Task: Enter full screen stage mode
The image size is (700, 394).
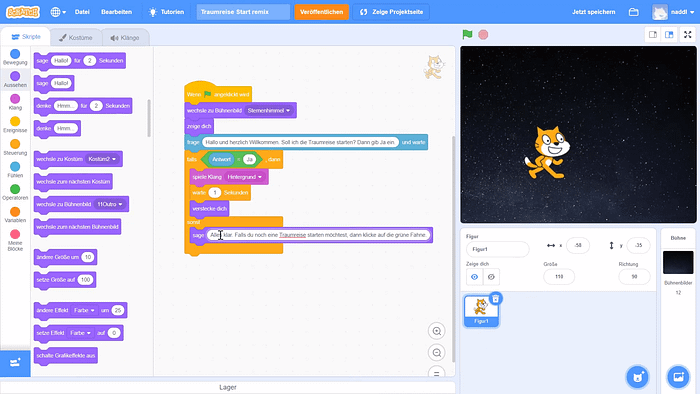Action: [688, 34]
